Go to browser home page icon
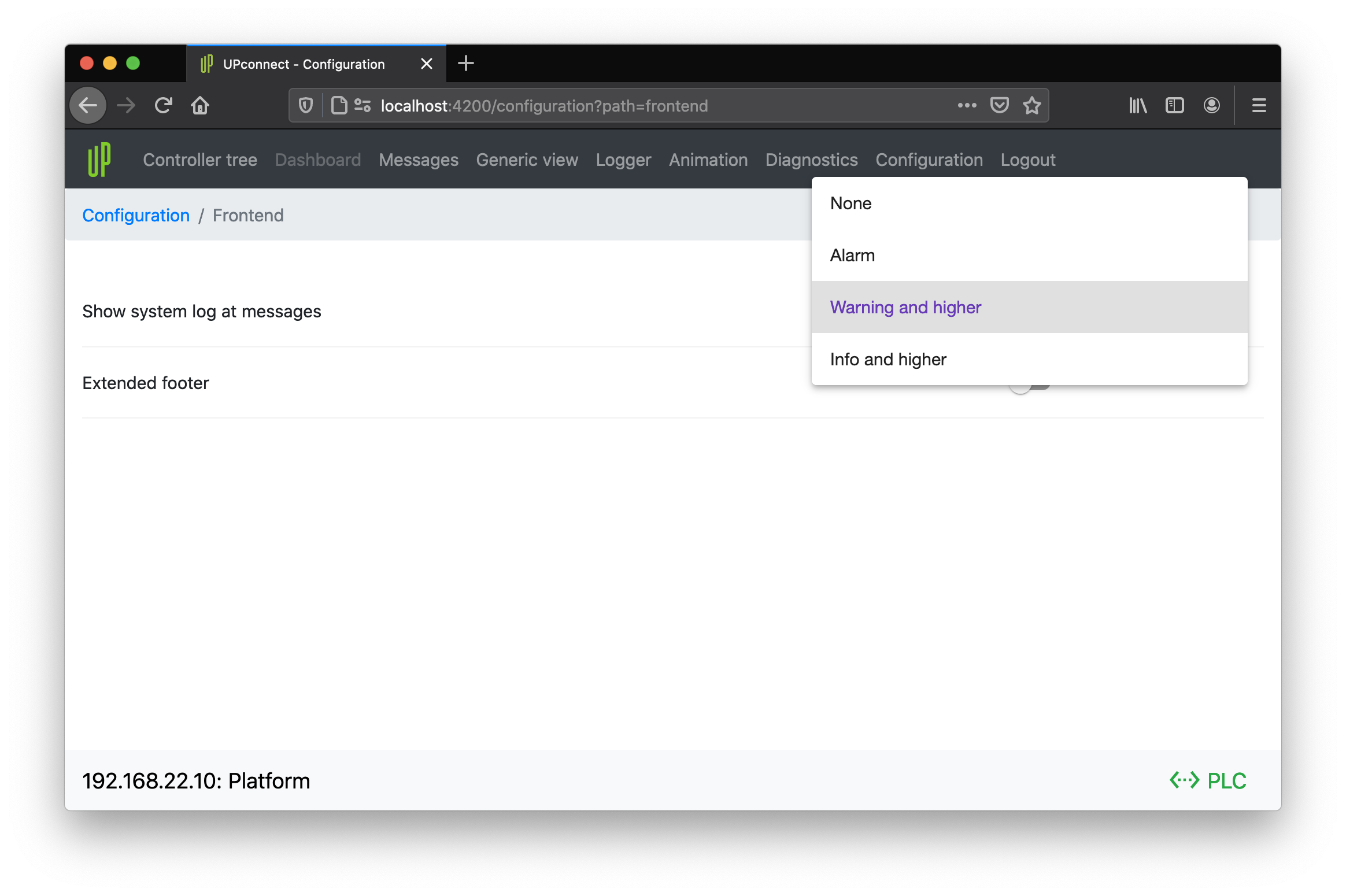This screenshot has width=1346, height=896. point(200,105)
